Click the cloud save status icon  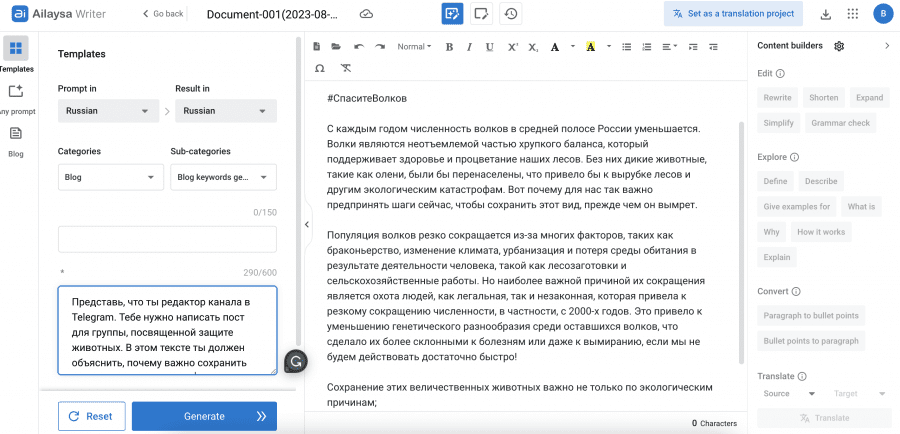click(366, 14)
